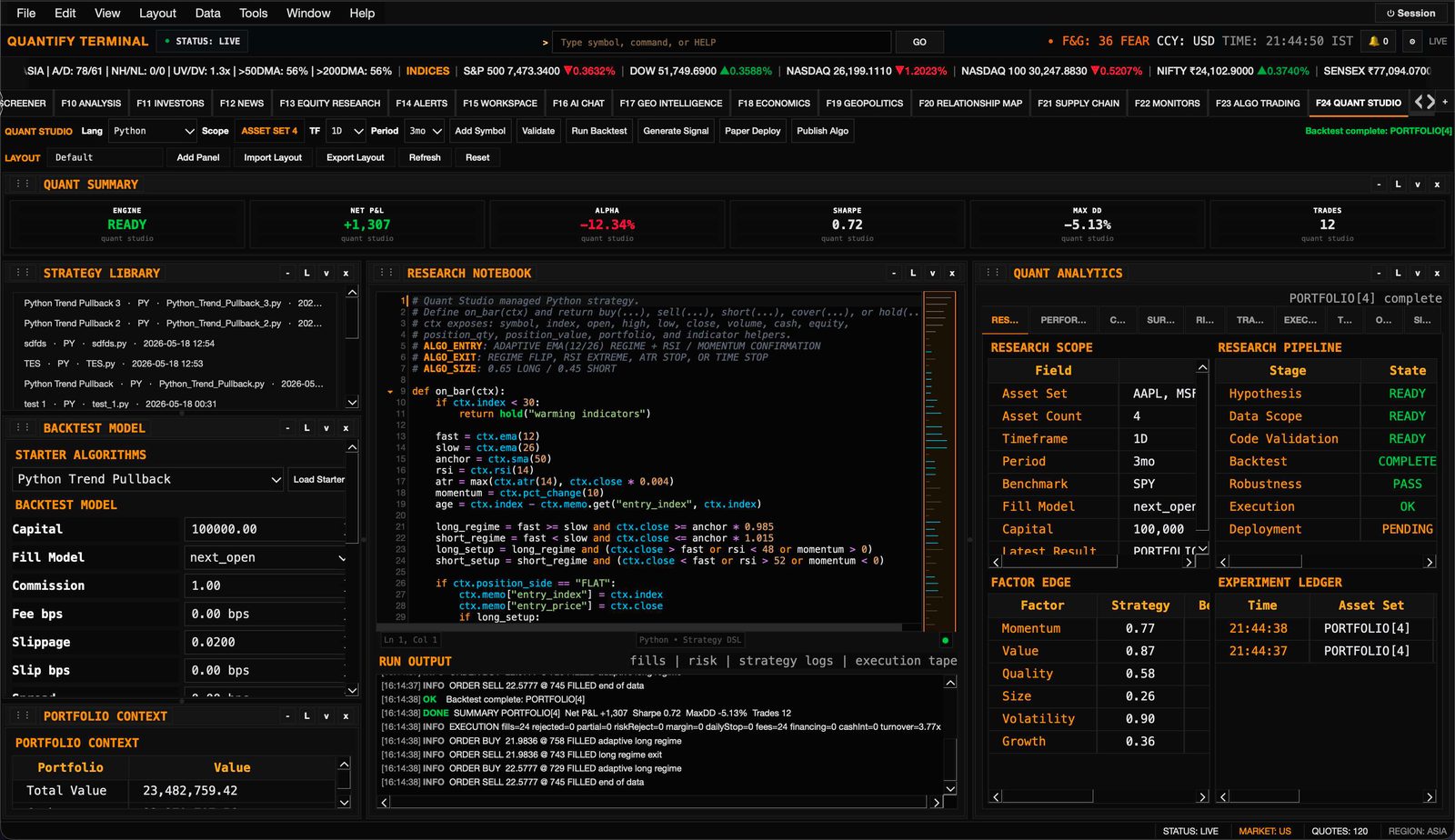Collapse the on_bar function fold arrow
1455x840 pixels.
(390, 392)
